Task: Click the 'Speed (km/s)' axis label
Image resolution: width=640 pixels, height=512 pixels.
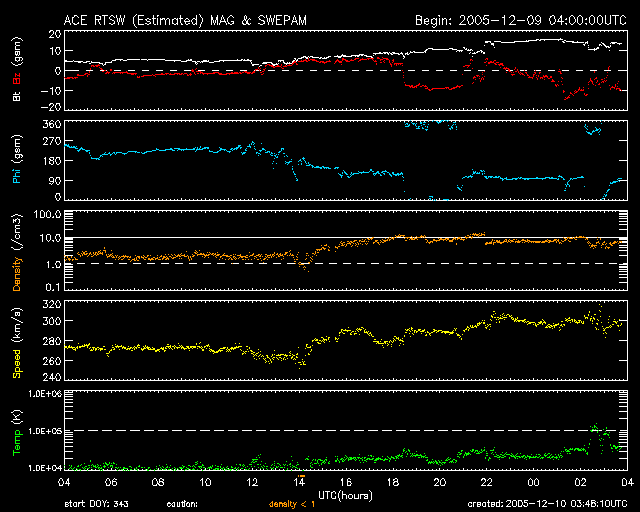Action: click(x=17, y=343)
